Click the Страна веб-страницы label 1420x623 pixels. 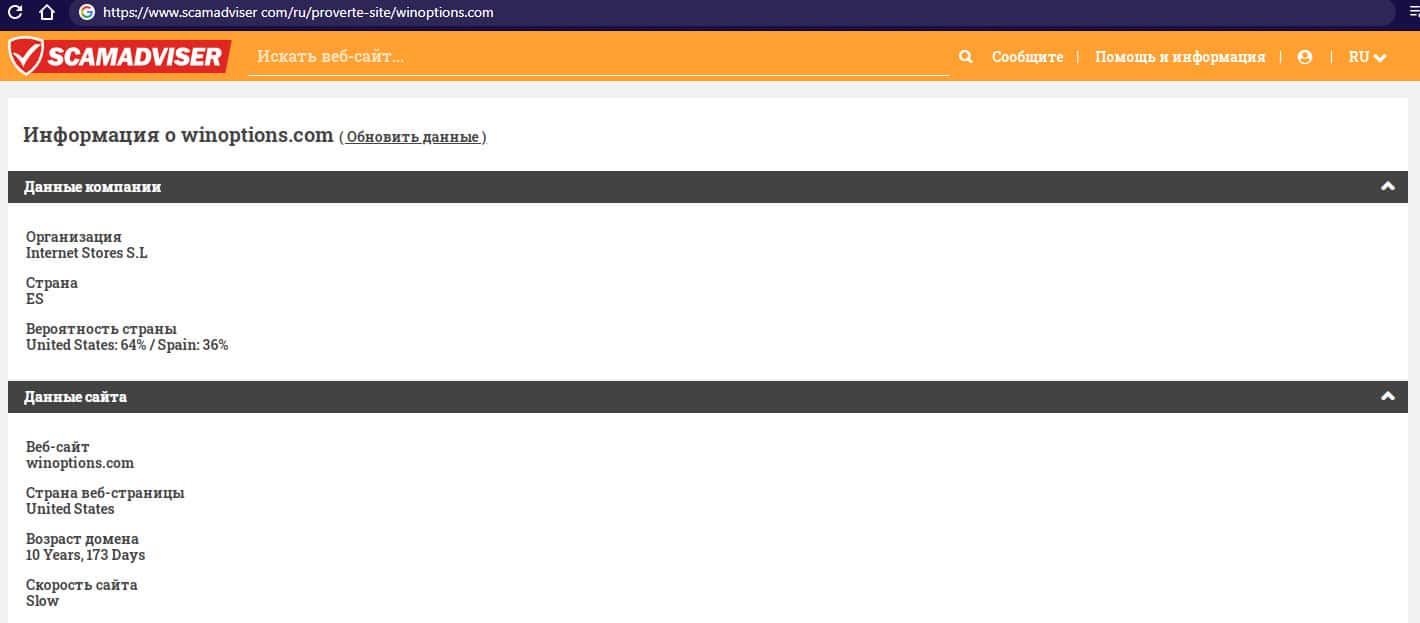click(x=105, y=493)
